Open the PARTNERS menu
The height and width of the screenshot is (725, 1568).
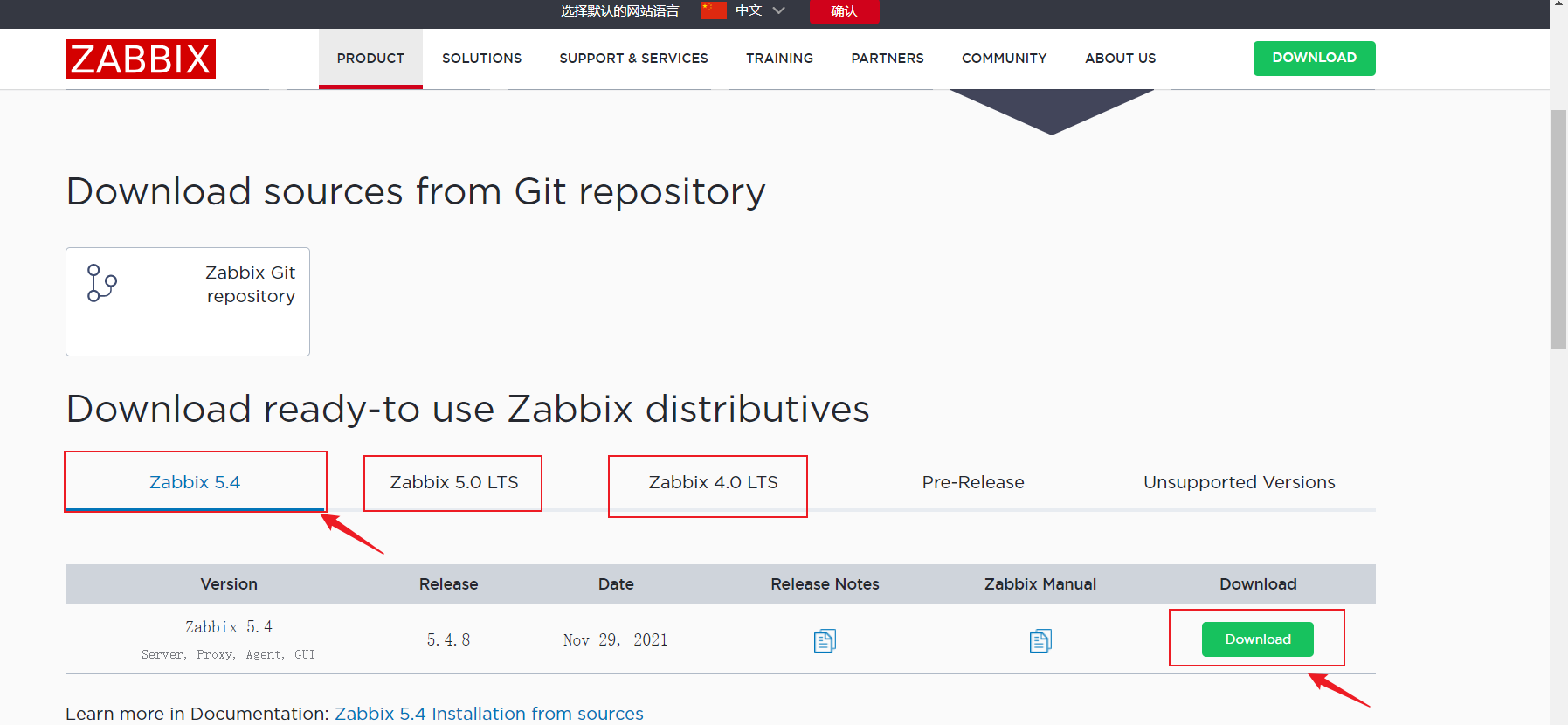[x=888, y=59]
